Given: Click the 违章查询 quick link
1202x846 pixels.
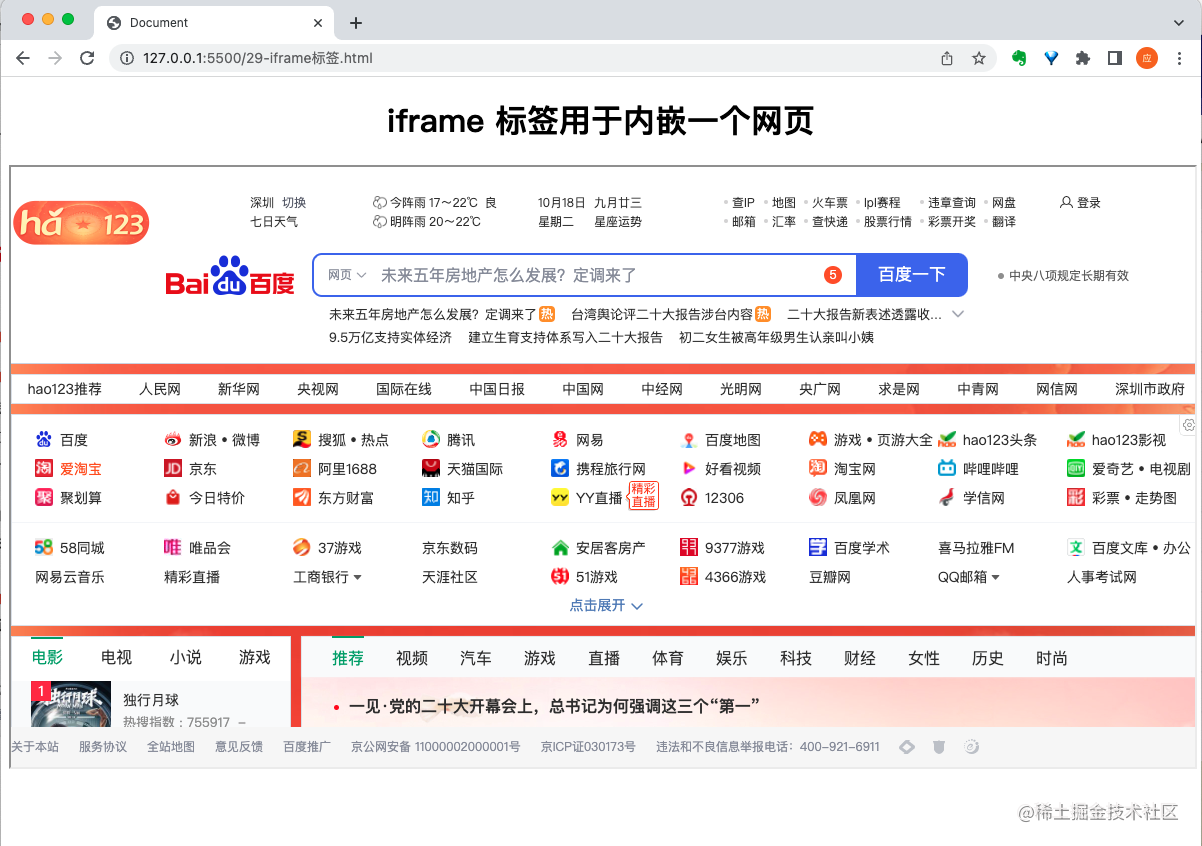Looking at the screenshot, I should [x=951, y=202].
